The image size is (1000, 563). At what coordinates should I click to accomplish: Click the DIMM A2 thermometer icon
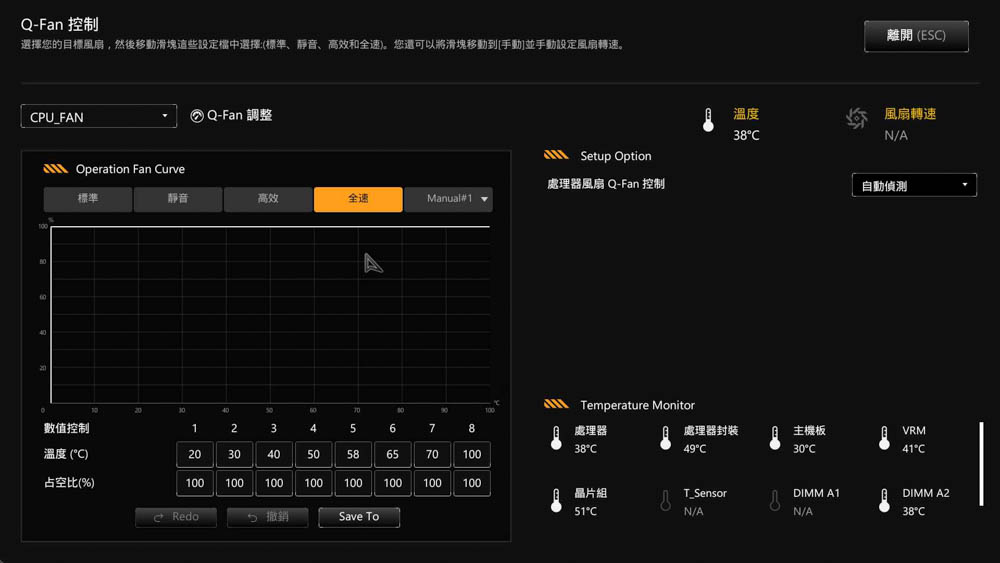pos(884,501)
